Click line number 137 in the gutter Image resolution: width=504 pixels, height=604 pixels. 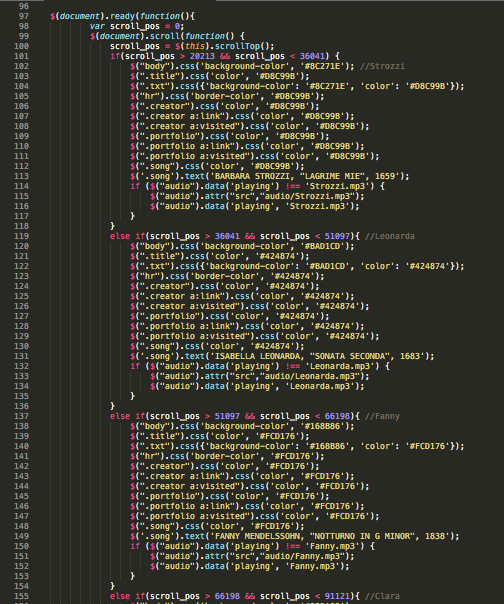21,416
